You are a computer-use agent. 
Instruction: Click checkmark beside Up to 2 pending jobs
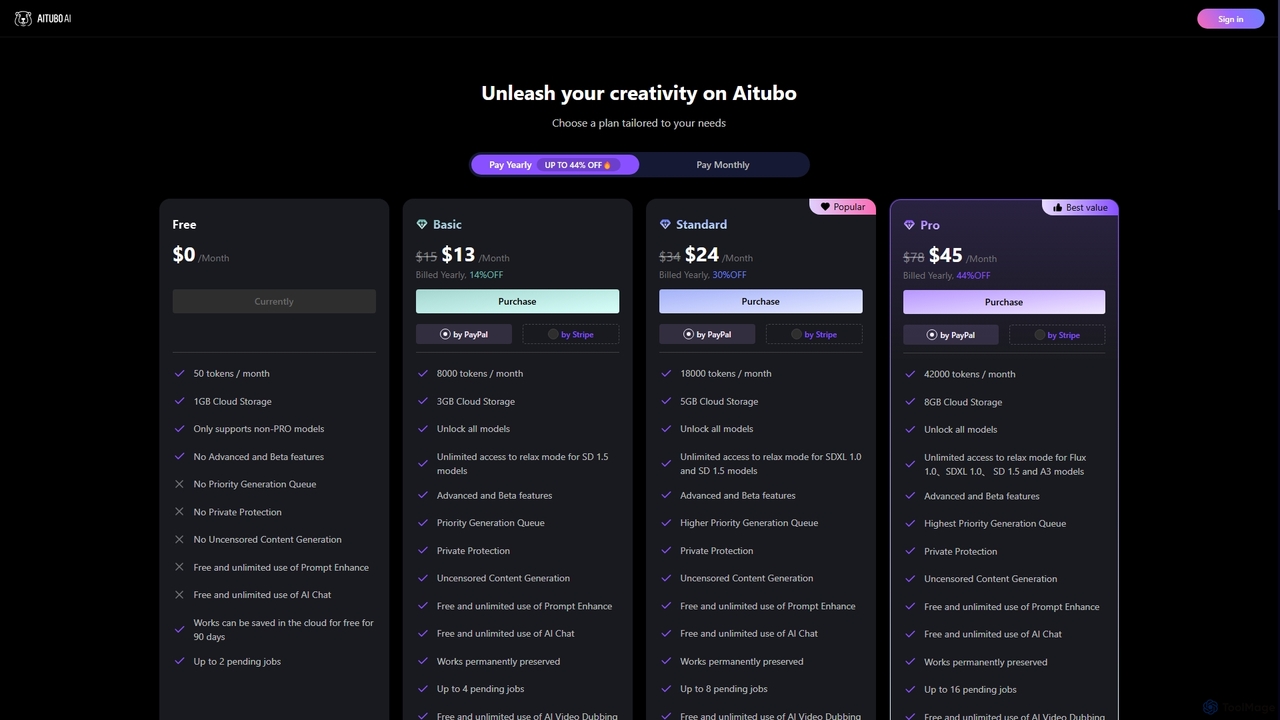tap(179, 661)
